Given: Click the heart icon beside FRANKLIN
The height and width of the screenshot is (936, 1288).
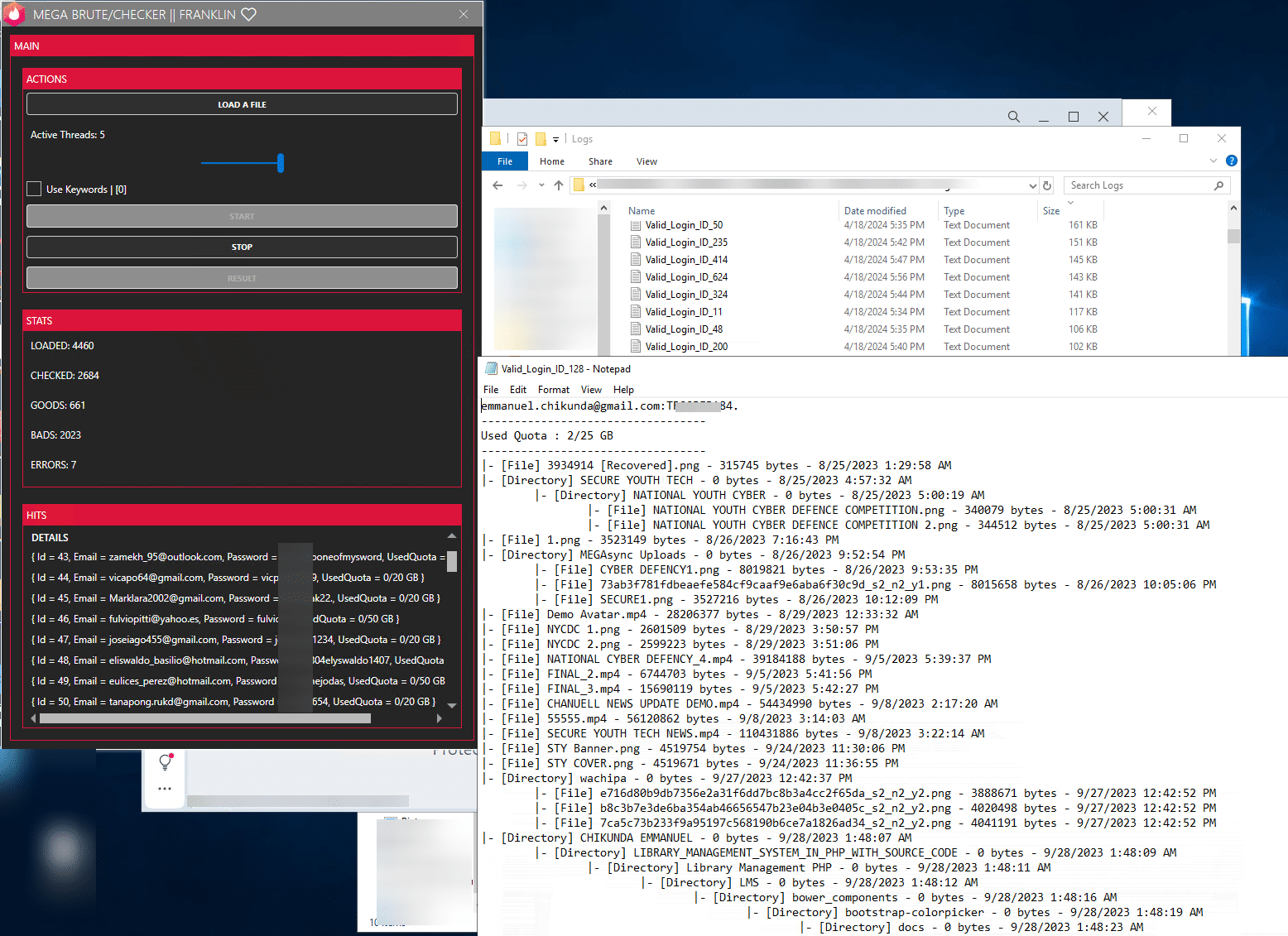Looking at the screenshot, I should coord(248,14).
